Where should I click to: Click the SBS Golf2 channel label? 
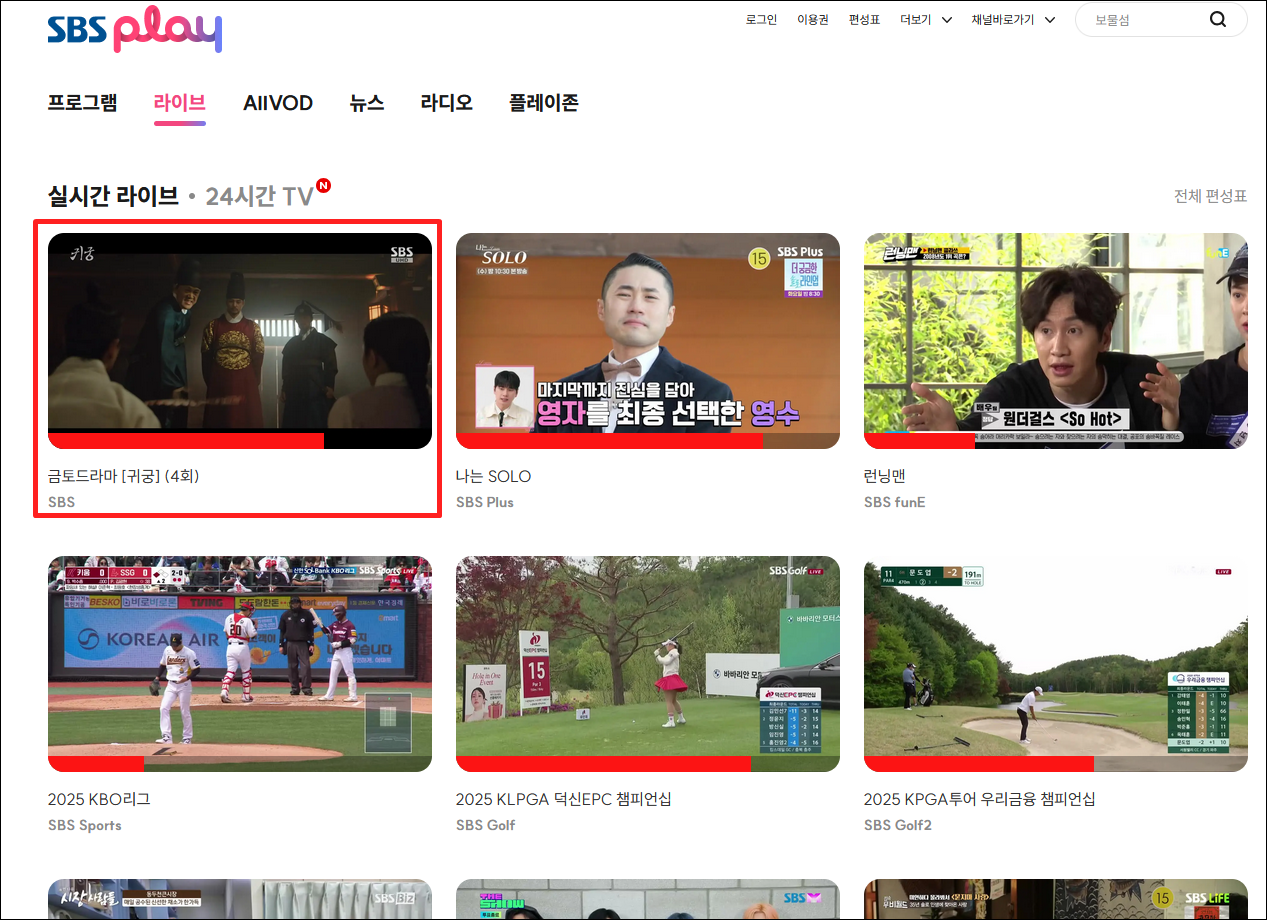[x=898, y=825]
